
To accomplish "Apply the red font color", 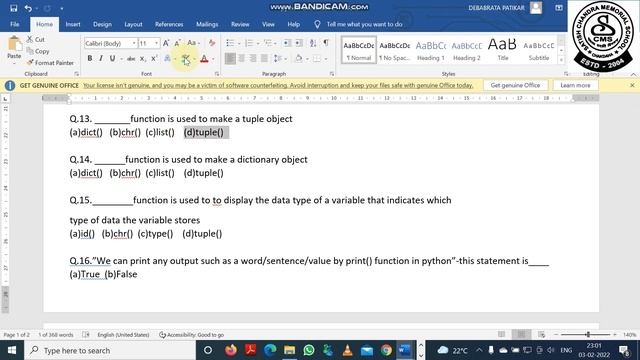I will [x=204, y=59].
